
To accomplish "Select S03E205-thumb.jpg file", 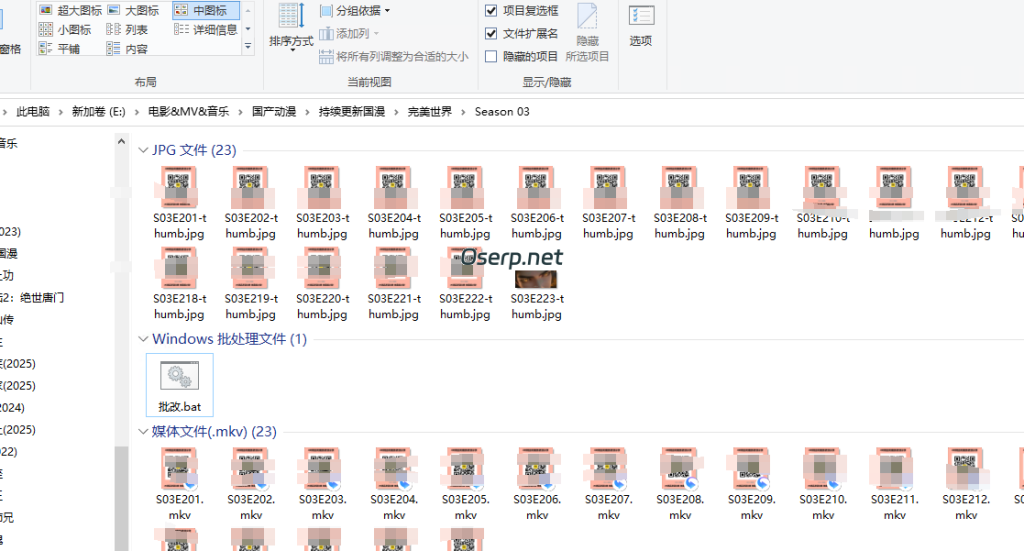I will [x=465, y=202].
